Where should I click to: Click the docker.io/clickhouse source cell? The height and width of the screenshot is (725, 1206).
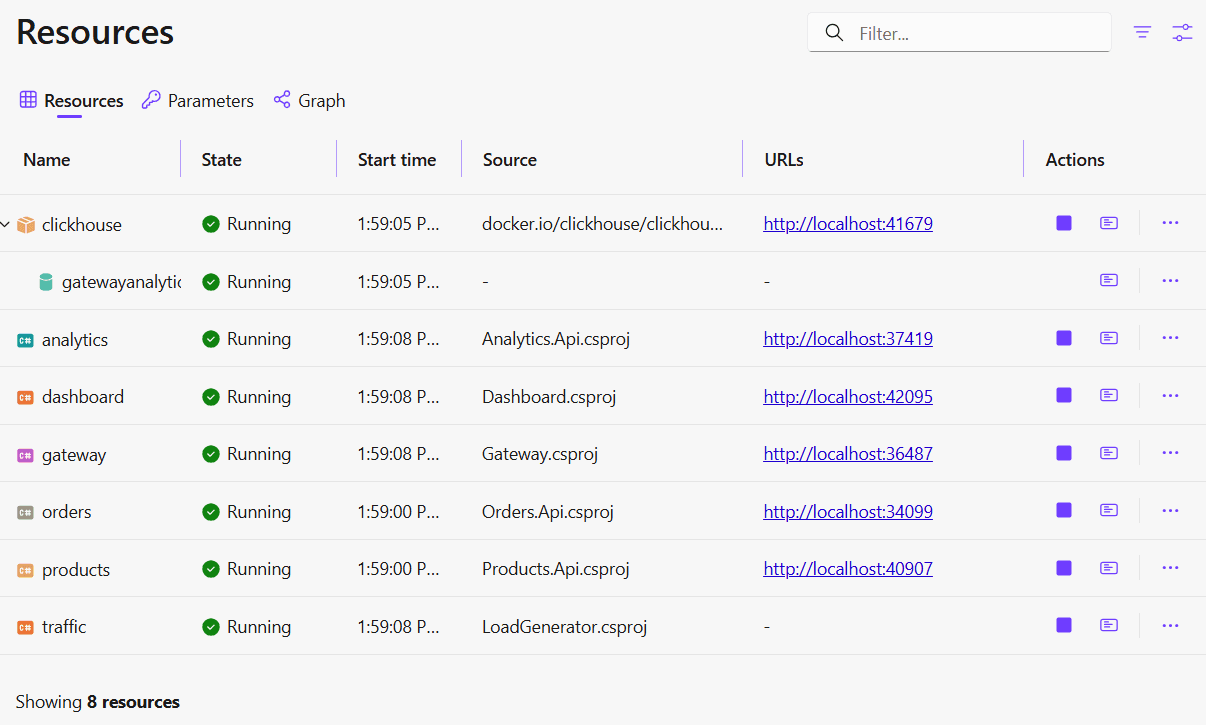(x=602, y=224)
